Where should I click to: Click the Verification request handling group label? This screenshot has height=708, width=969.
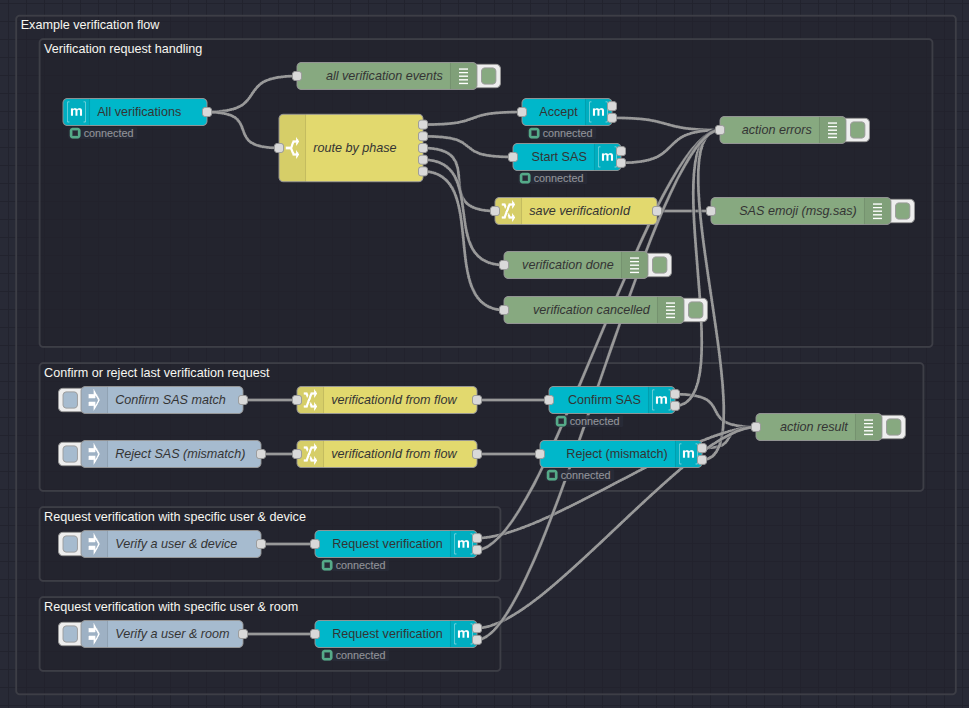[x=123, y=49]
